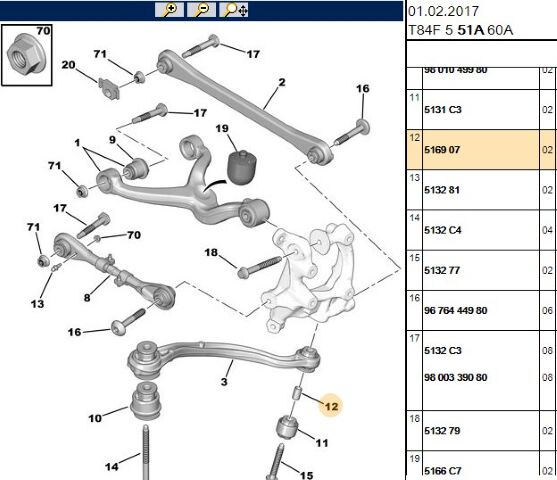The image size is (557, 480).
Task: Click callout number 15 bolt label
Action: tap(307, 475)
